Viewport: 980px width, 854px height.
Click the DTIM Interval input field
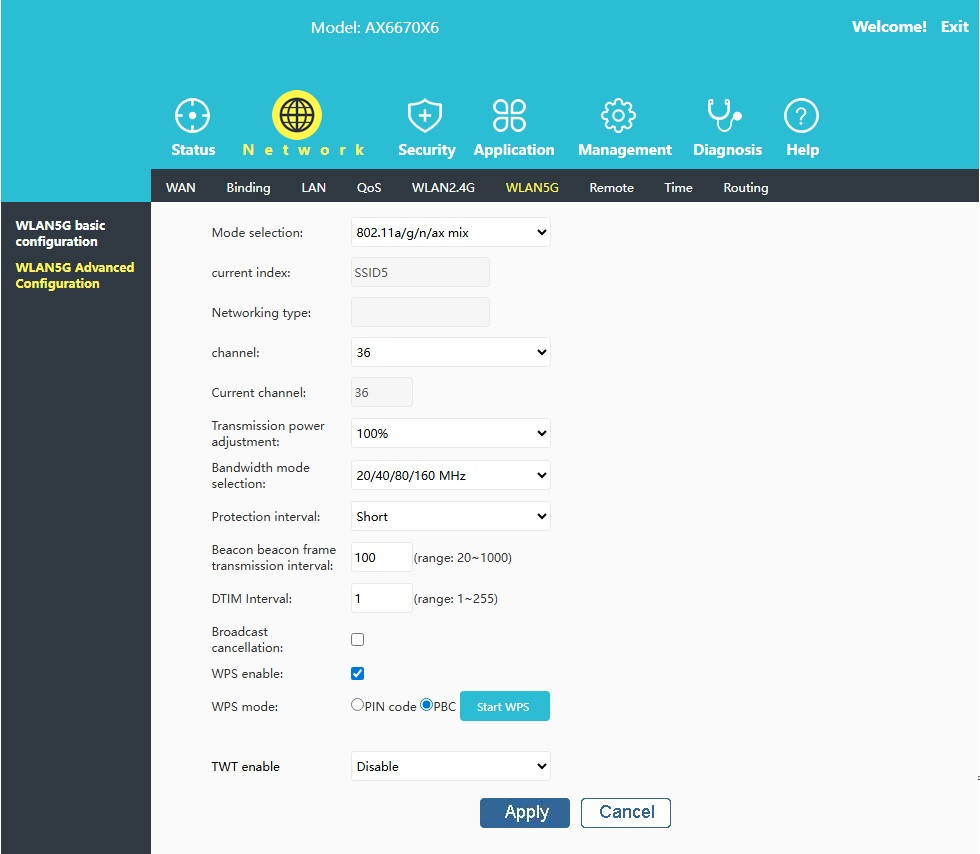(x=381, y=599)
